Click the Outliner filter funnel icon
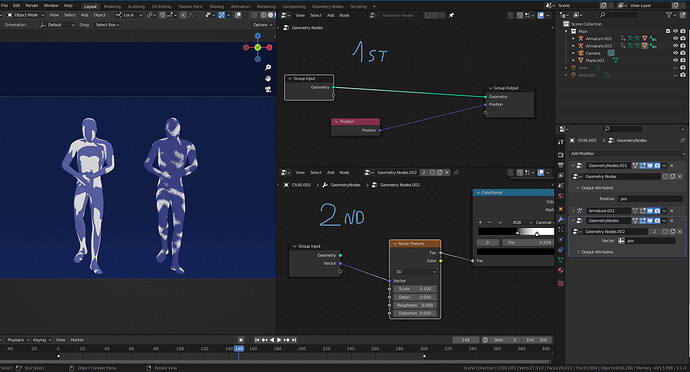Image resolution: width=690 pixels, height=372 pixels. tap(669, 15)
